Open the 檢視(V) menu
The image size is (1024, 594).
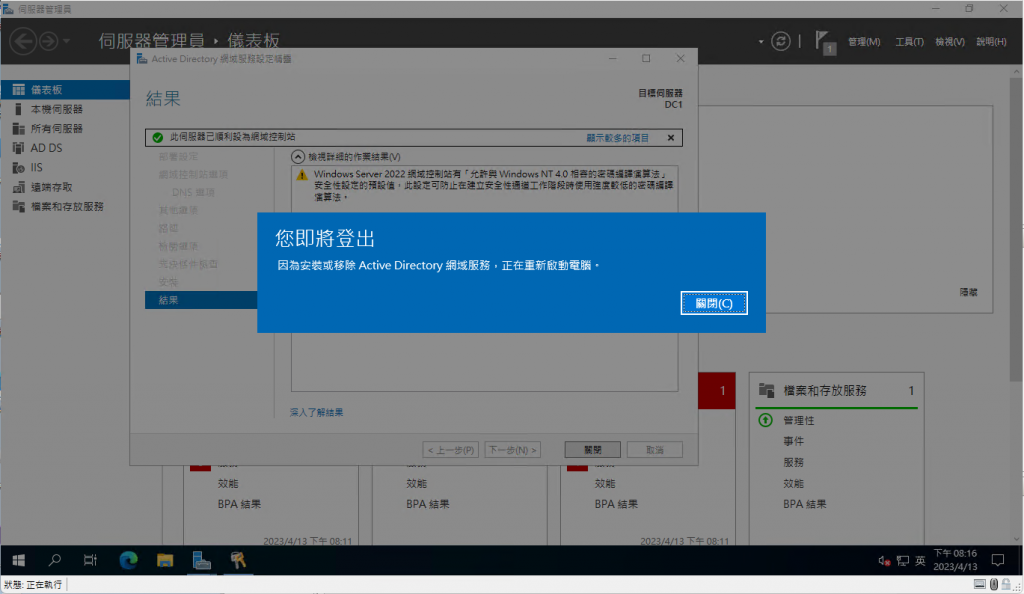pos(950,42)
